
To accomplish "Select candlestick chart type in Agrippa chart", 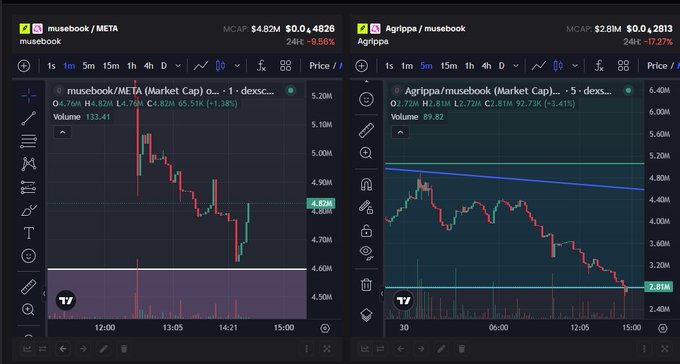I will [558, 66].
